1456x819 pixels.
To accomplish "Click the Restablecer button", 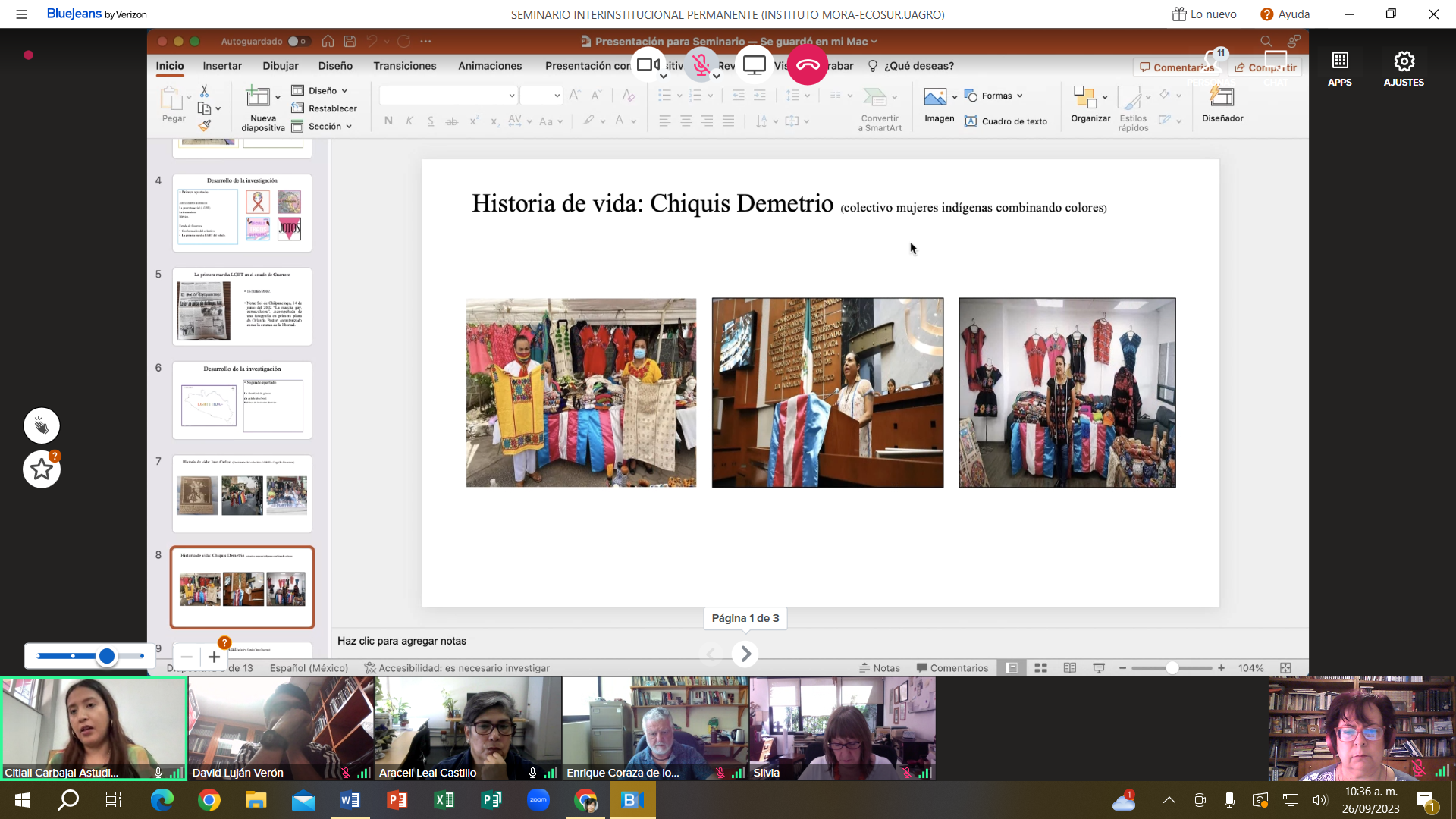I will [x=324, y=108].
